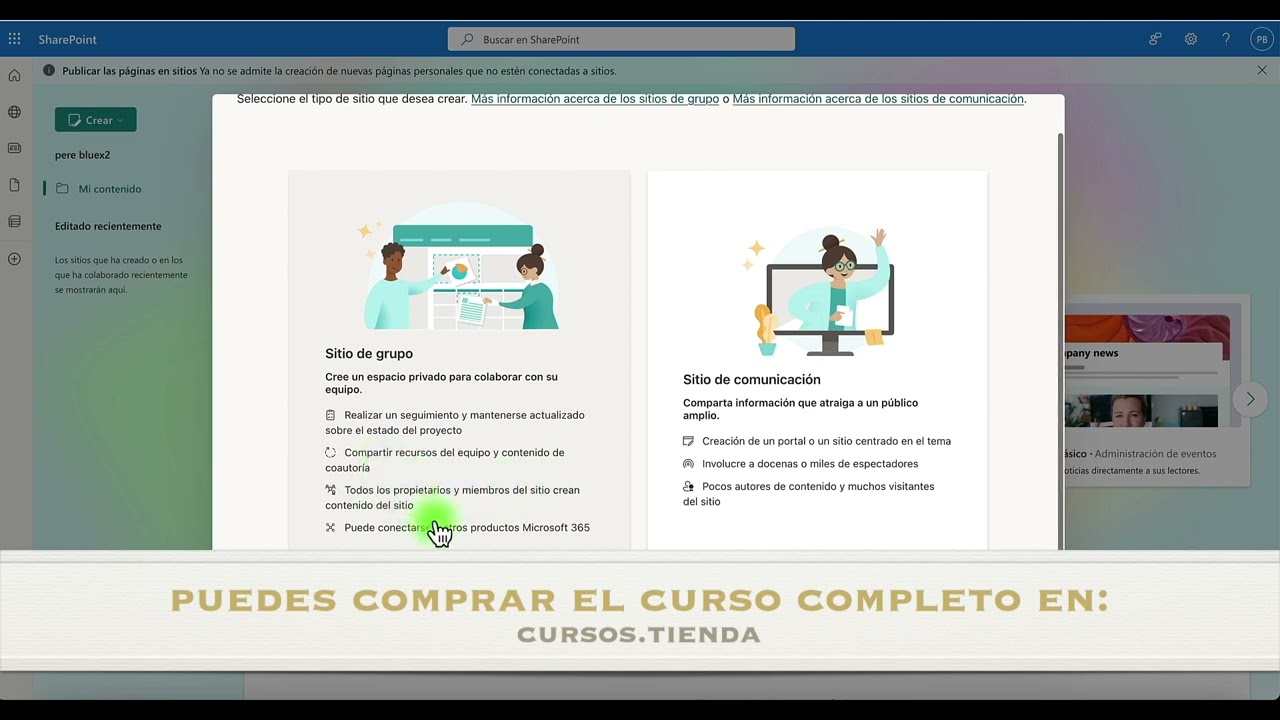
Task: Open the feedback share icon in header
Action: point(1155,39)
